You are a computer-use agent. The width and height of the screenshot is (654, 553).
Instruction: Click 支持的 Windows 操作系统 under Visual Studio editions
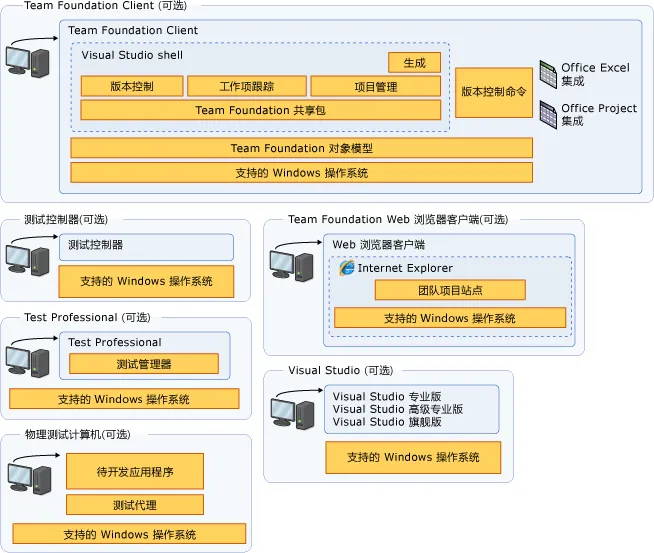point(413,457)
